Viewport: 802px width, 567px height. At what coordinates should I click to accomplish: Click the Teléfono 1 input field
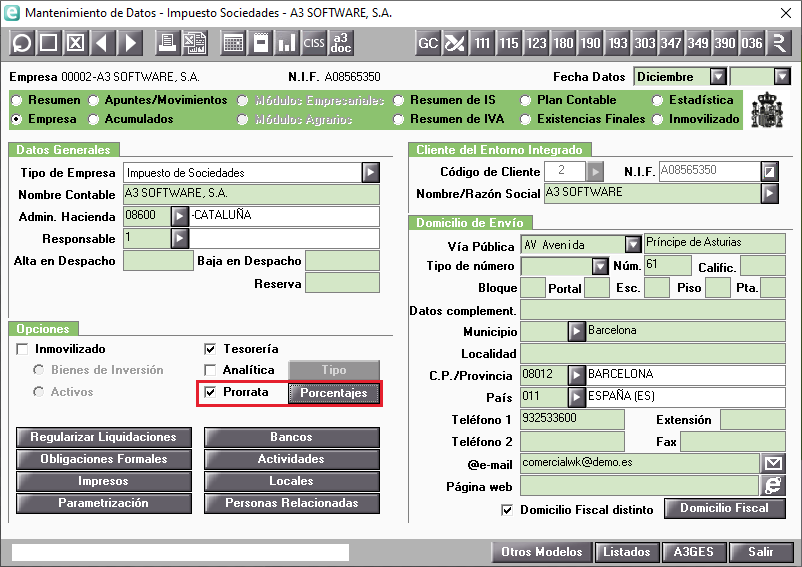[x=572, y=419]
